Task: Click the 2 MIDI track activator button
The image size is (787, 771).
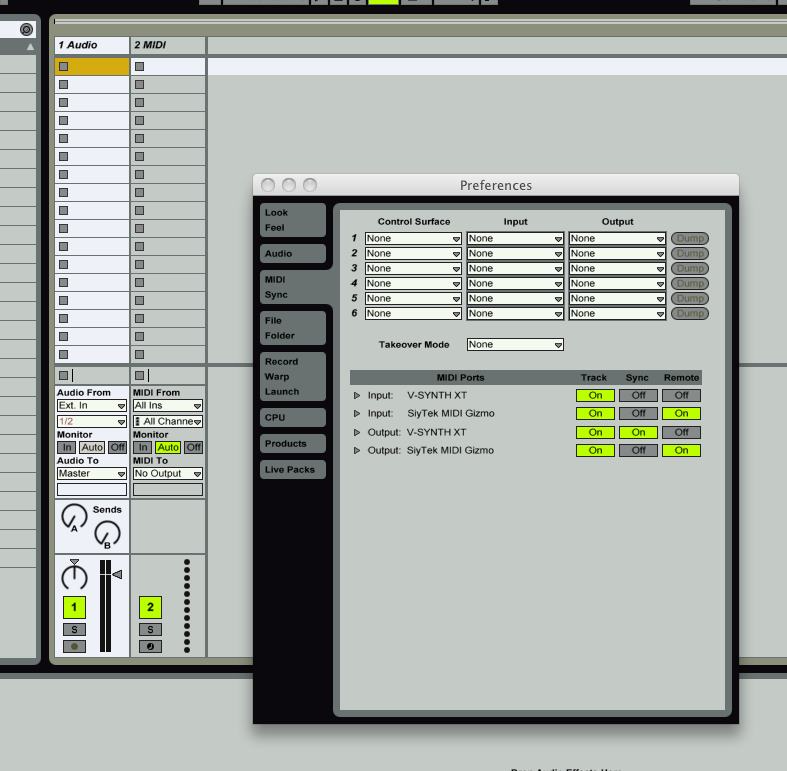Action: (150, 607)
